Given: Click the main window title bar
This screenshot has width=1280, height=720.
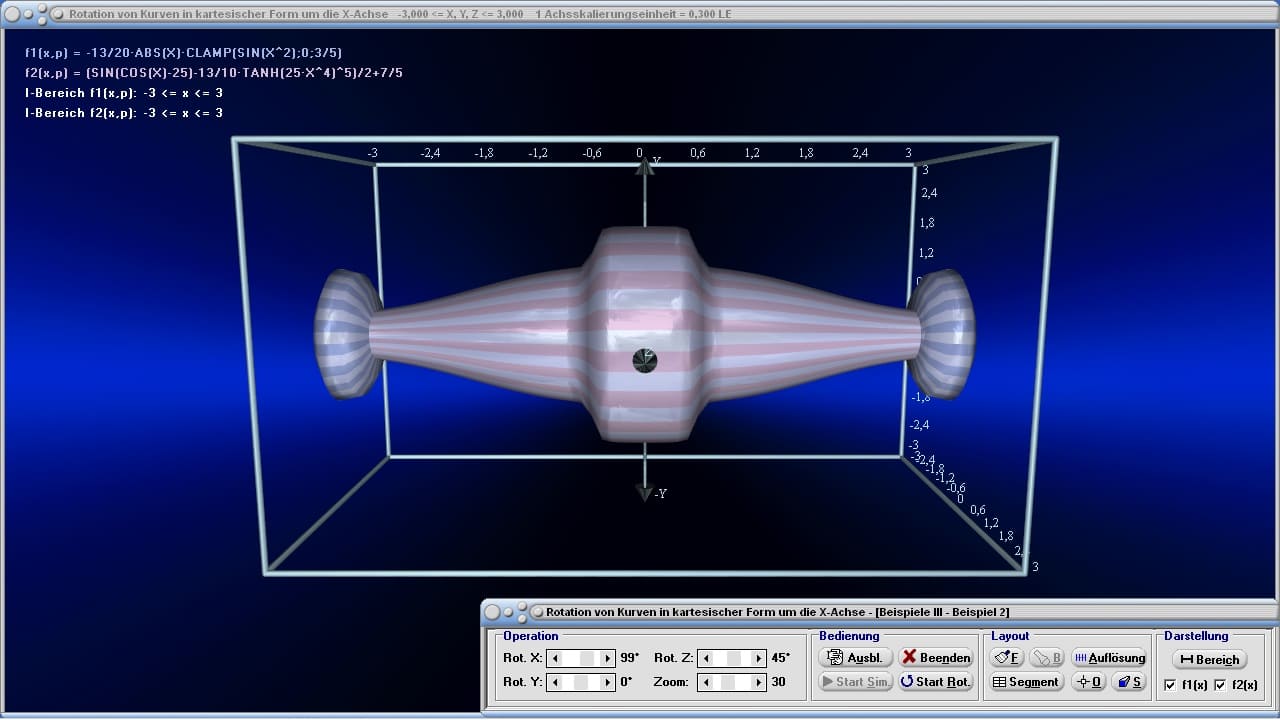Looking at the screenshot, I should coord(640,14).
